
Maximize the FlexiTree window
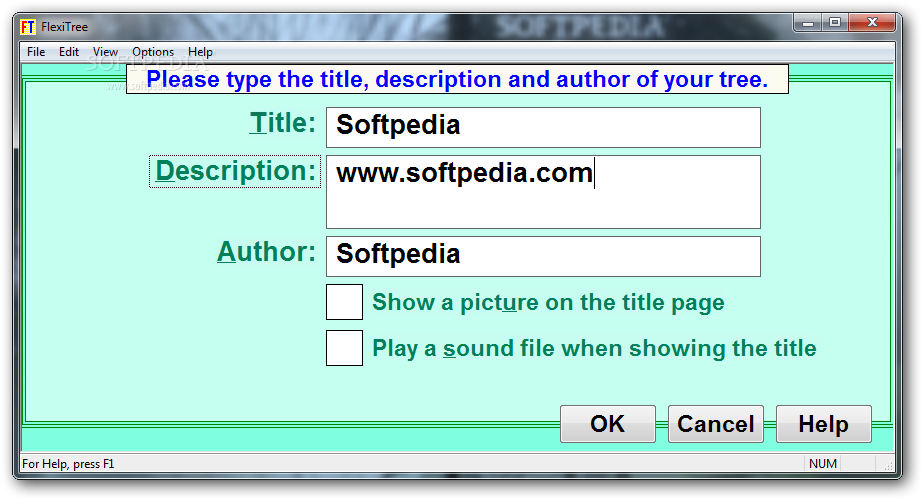tap(834, 21)
